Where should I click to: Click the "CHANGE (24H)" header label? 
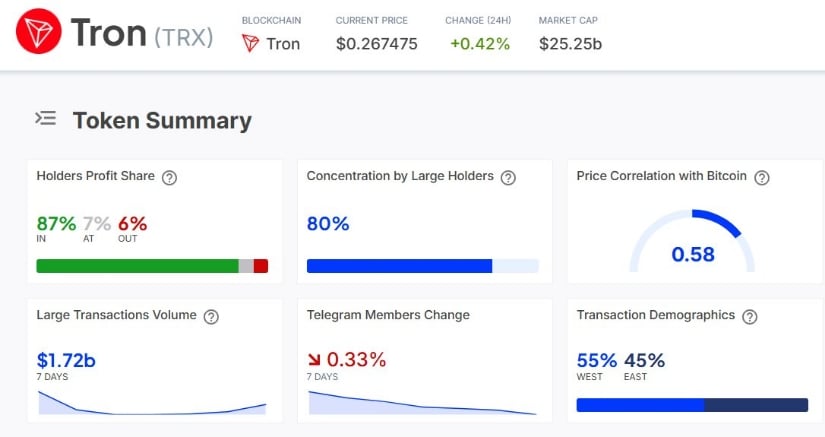click(x=478, y=21)
